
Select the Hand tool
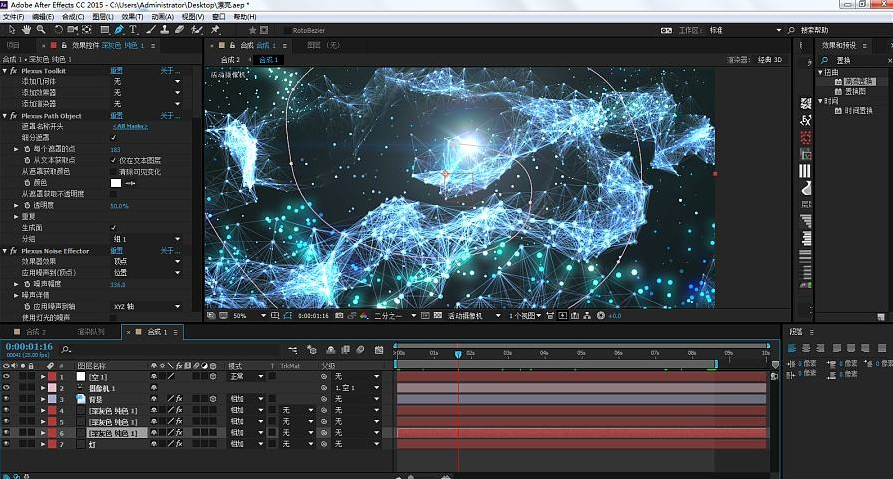click(26, 30)
